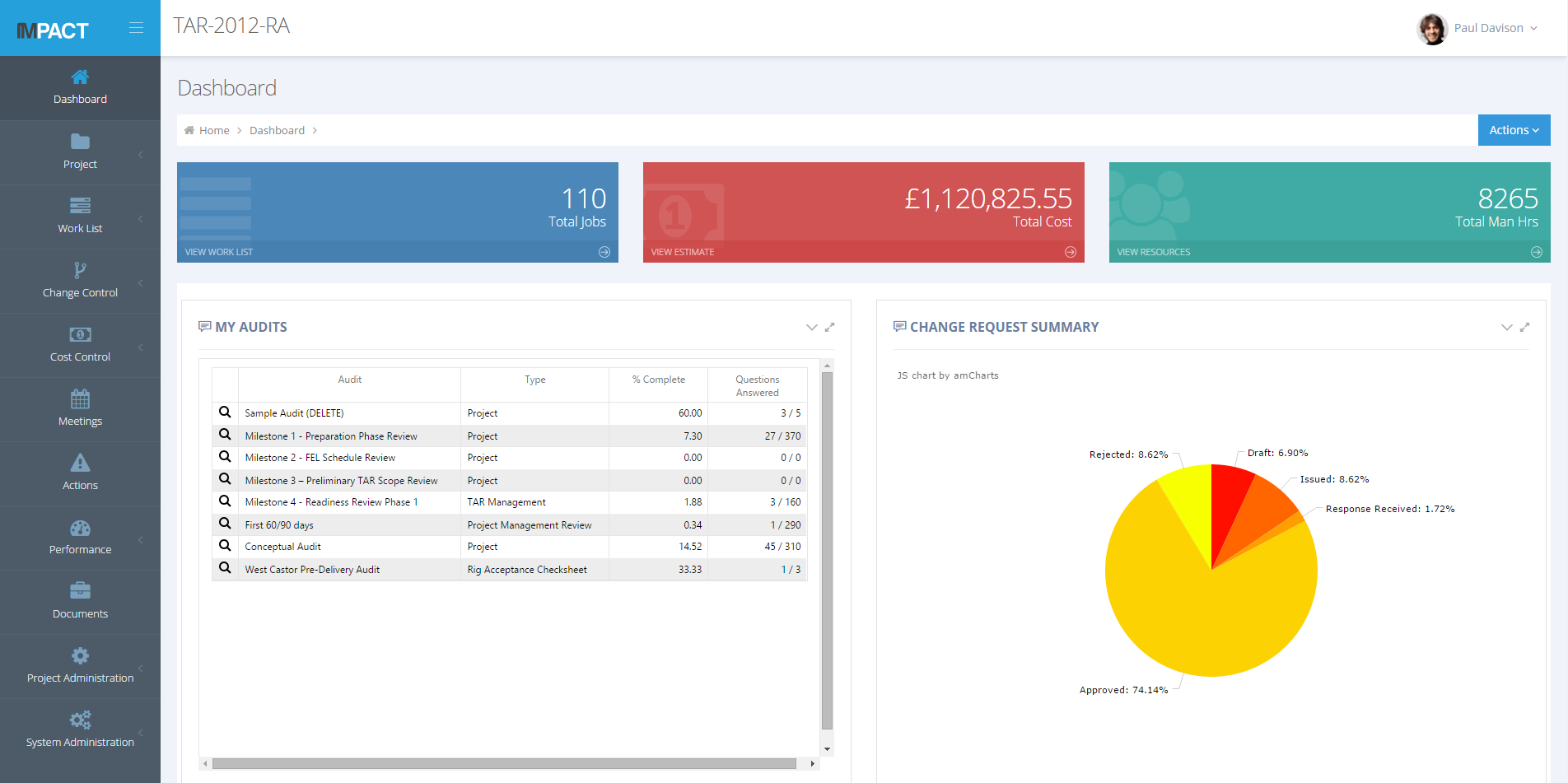This screenshot has height=783, width=1568.
Task: Expand the Cost Control submenu arrow
Action: 141,347
